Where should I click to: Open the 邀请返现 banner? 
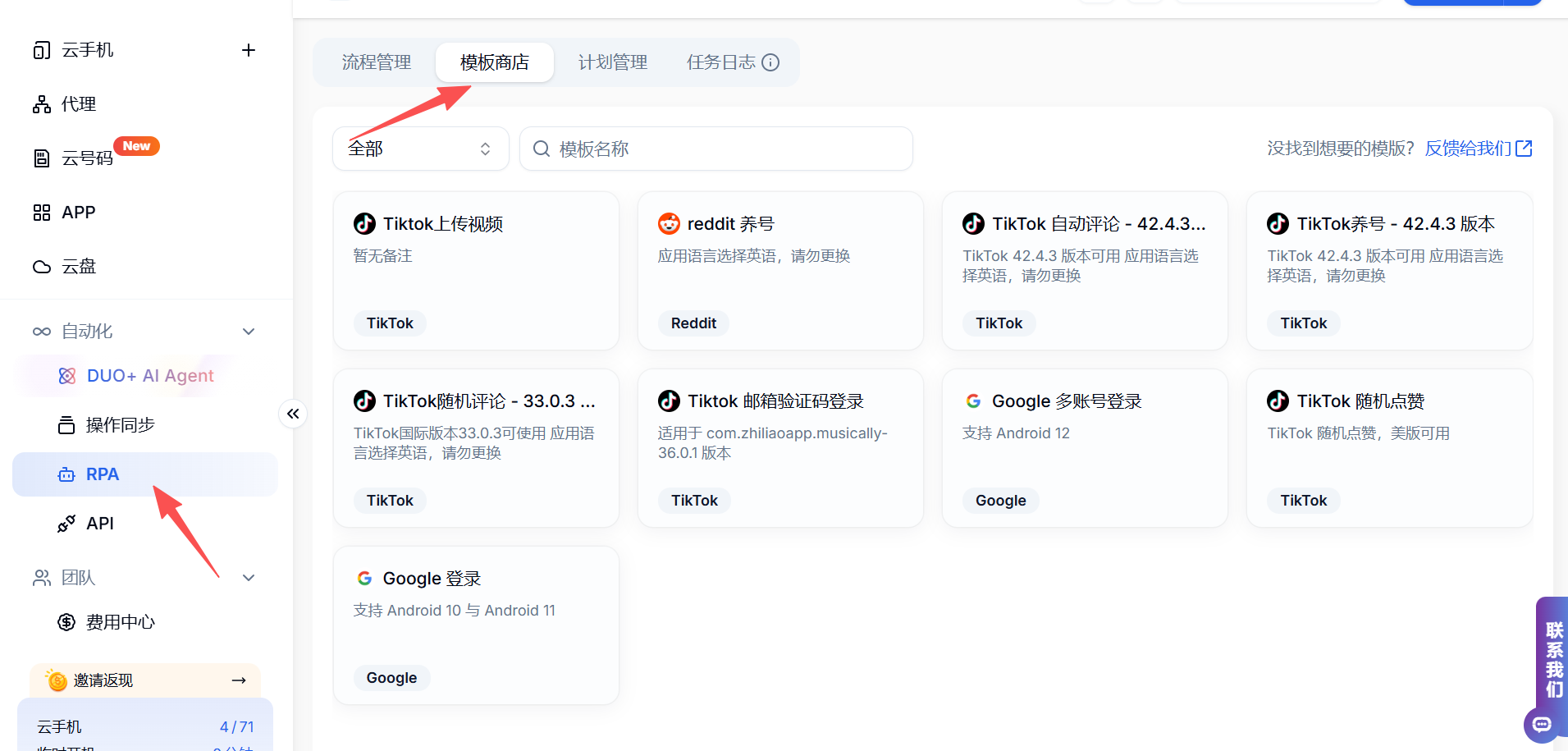tap(145, 680)
